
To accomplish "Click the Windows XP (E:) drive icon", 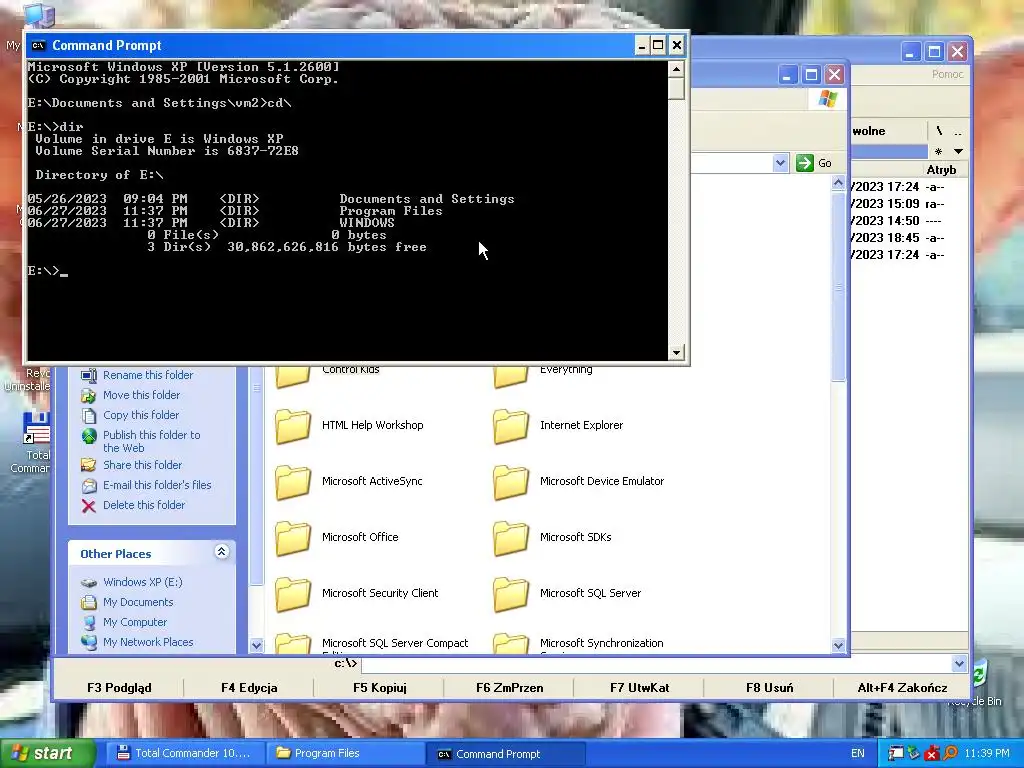I will coord(89,582).
